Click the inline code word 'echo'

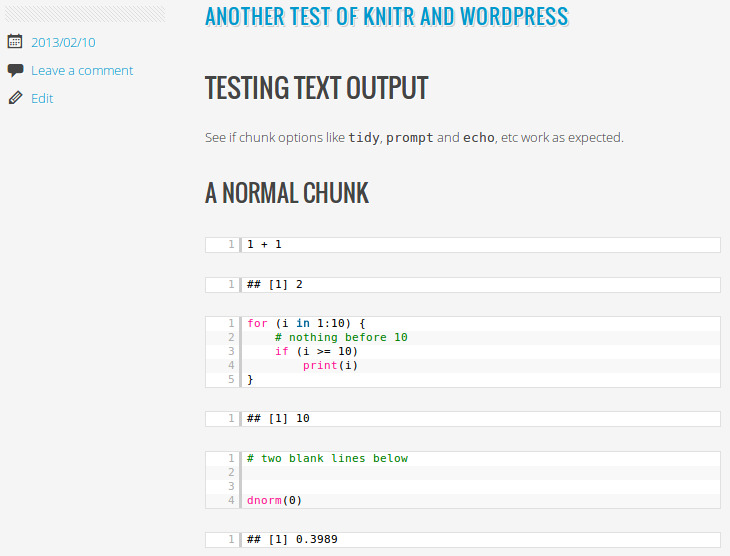(x=479, y=138)
